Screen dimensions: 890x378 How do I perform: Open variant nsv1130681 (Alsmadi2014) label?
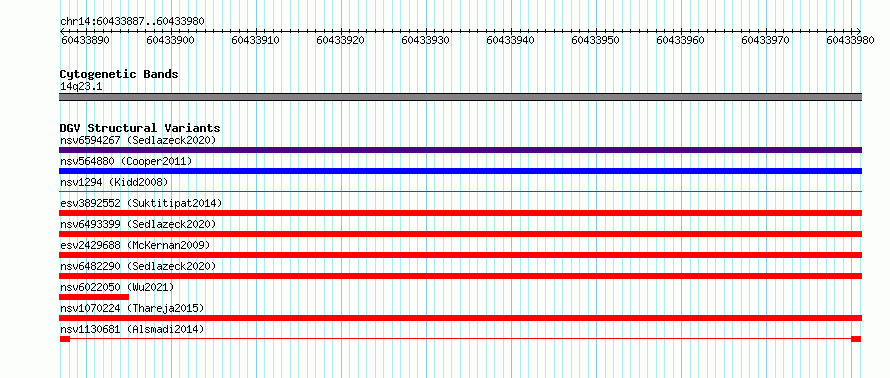[132, 329]
